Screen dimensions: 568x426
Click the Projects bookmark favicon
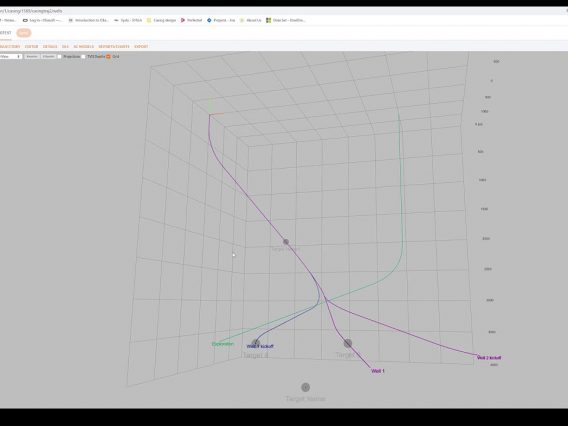pyautogui.click(x=209, y=20)
